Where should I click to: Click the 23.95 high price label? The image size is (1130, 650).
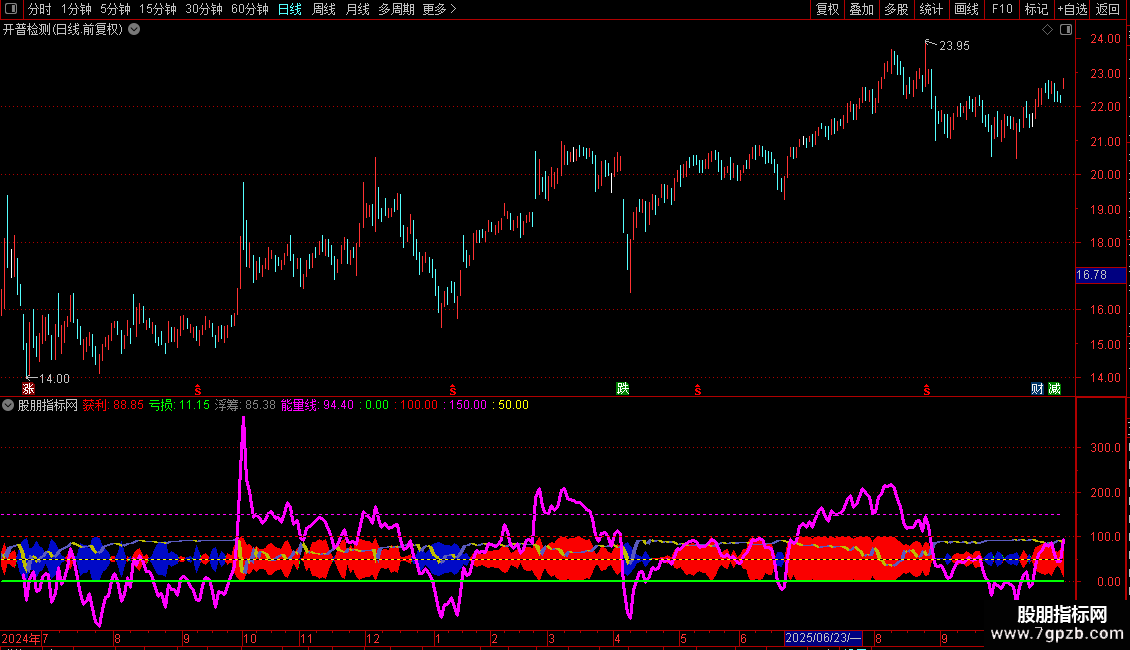click(954, 45)
